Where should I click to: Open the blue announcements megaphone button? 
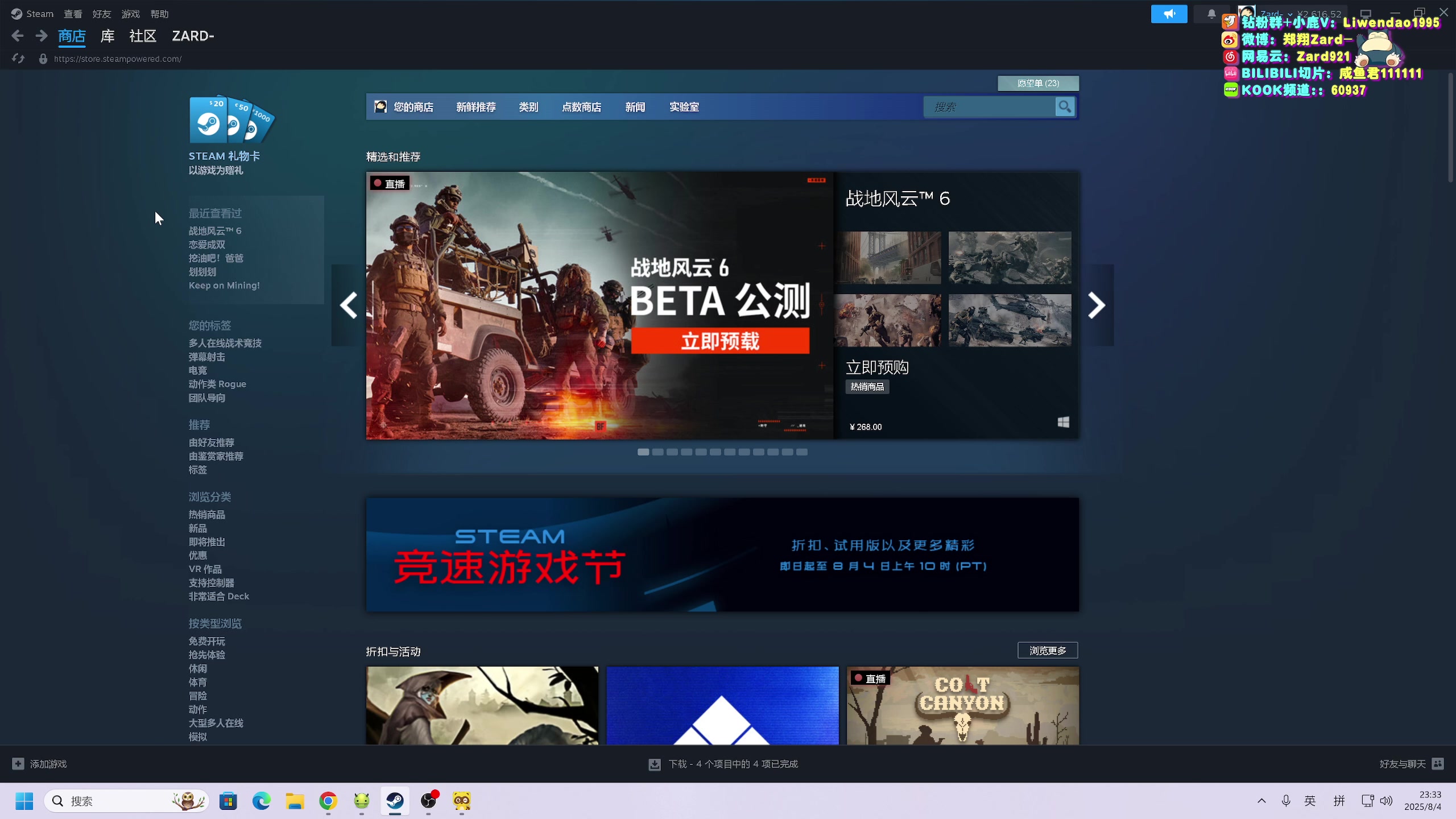pyautogui.click(x=1169, y=14)
